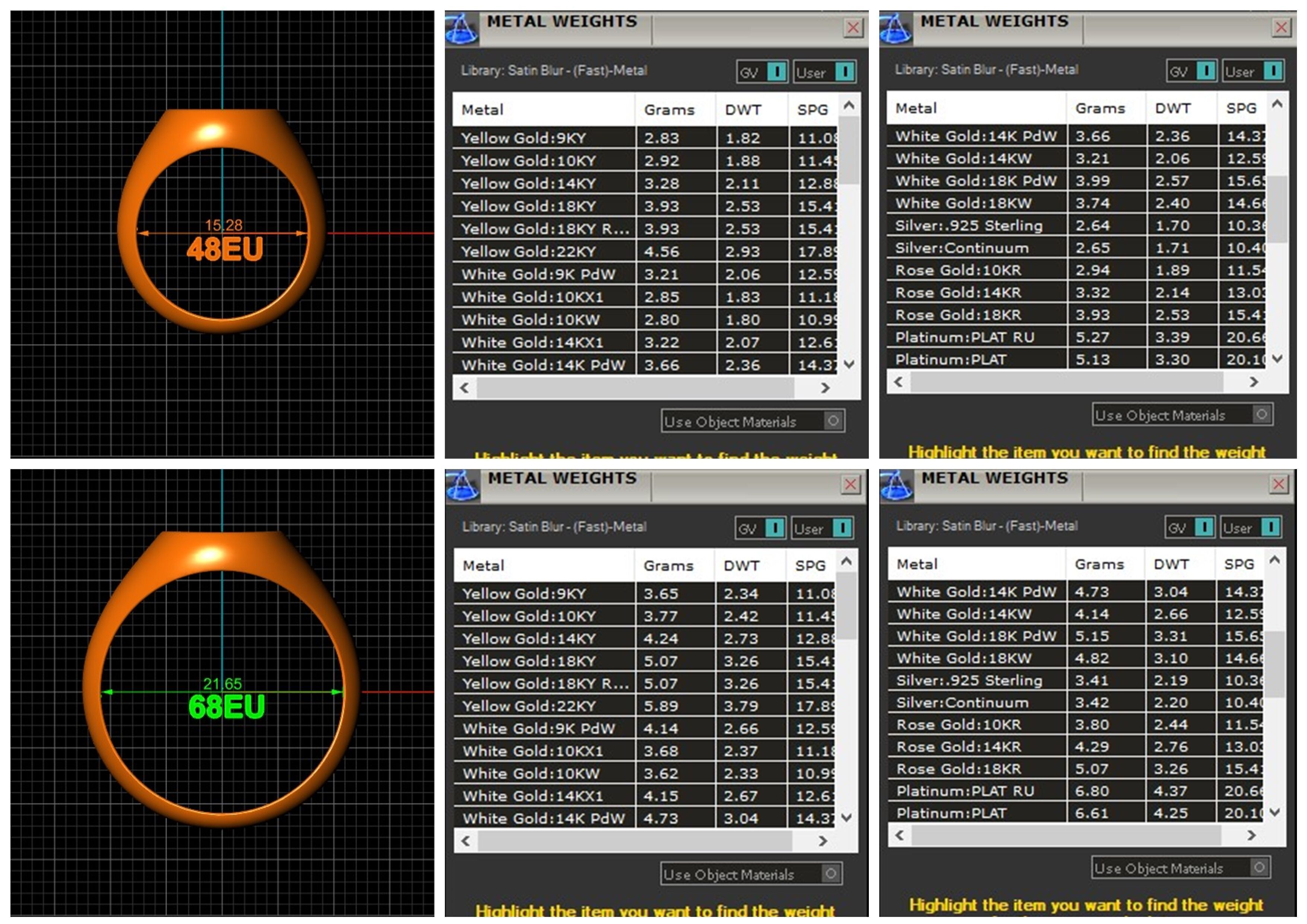Click Metal Weights icon in panel with Platinum:PLAT 6.61 grams
The image size is (1307, 924).
tap(896, 485)
